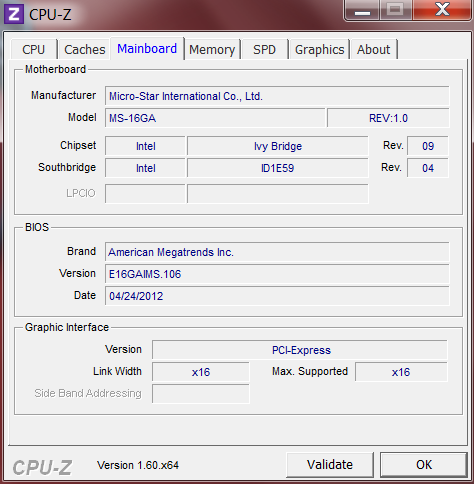
Task: Click the BIOS Date 04/24/2012 field
Action: [x=277, y=296]
